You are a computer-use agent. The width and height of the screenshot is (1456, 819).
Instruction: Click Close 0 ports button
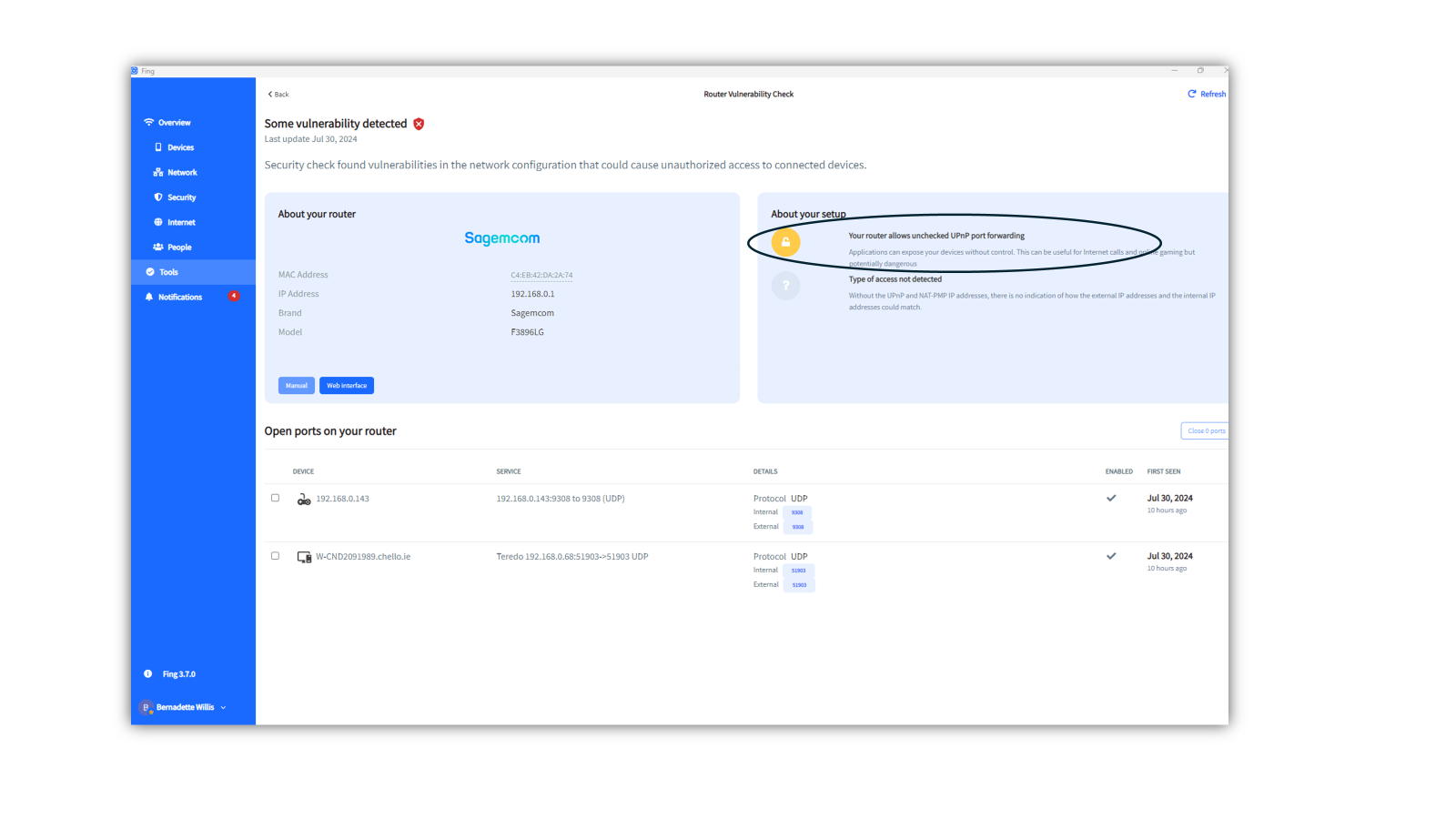(1205, 431)
